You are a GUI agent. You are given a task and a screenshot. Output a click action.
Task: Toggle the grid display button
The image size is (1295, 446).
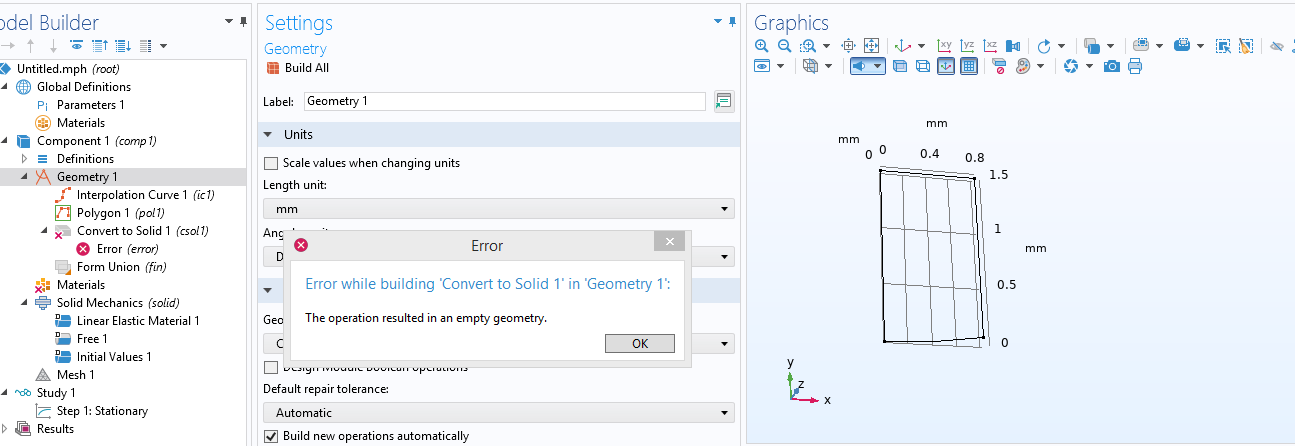[x=968, y=66]
